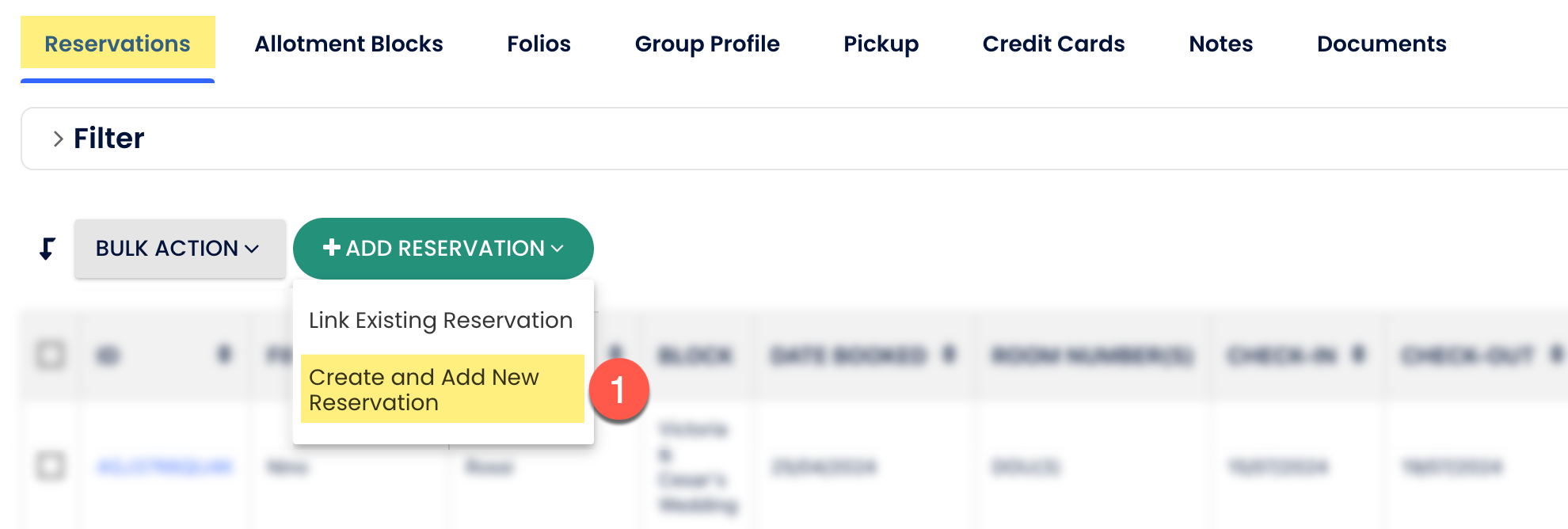Open the Documents tab
The height and width of the screenshot is (529, 1568).
click(1381, 44)
